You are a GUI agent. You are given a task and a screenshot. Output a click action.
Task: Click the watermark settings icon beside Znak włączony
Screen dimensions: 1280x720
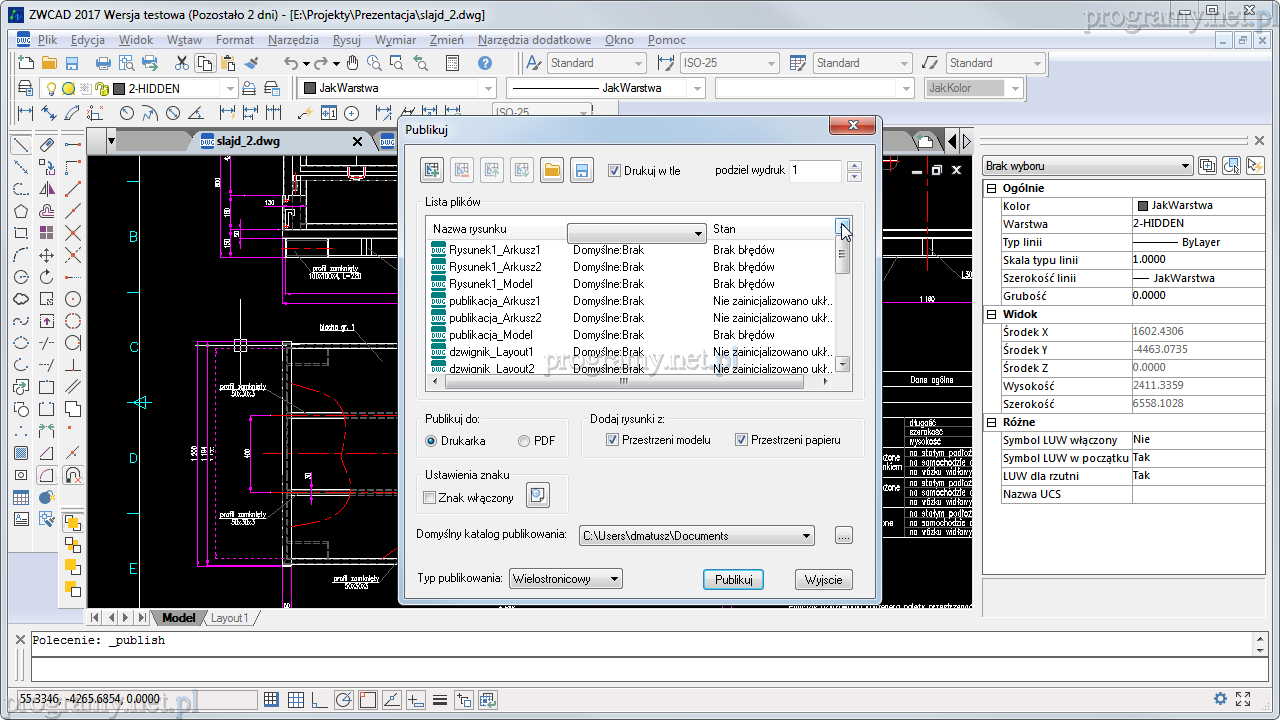coord(538,495)
